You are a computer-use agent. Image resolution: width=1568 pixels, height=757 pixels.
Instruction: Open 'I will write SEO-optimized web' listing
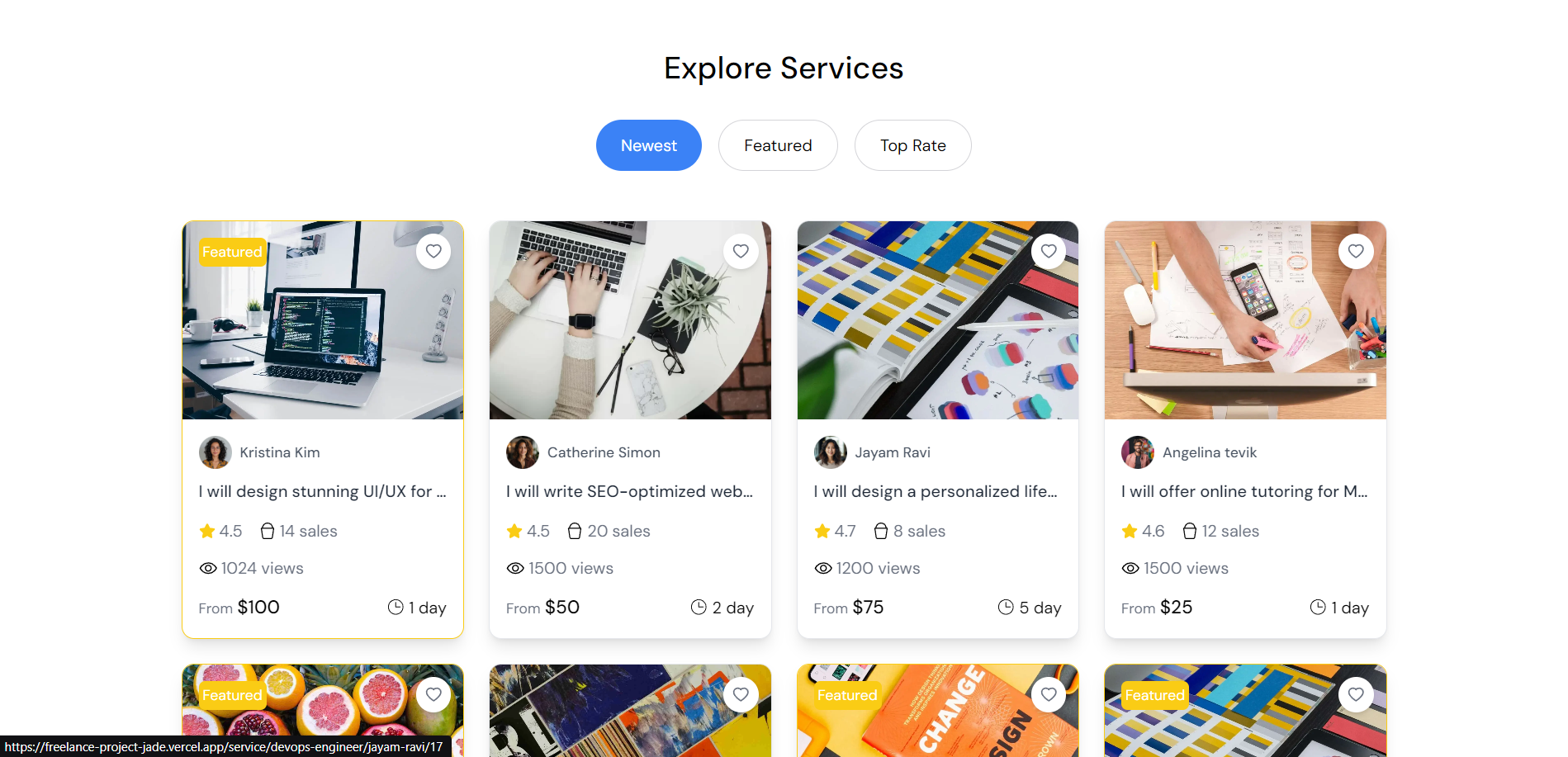pos(630,491)
